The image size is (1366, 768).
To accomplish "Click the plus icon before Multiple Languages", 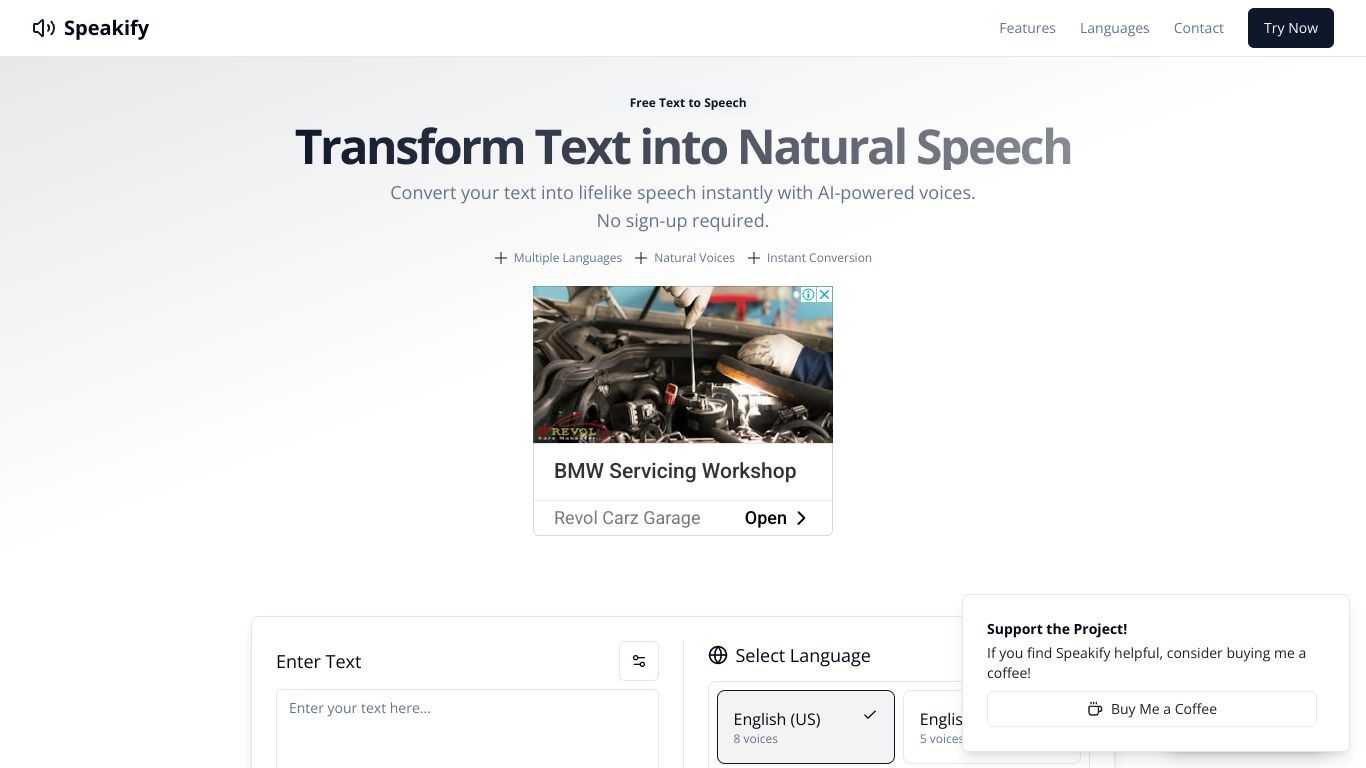I will 501,258.
